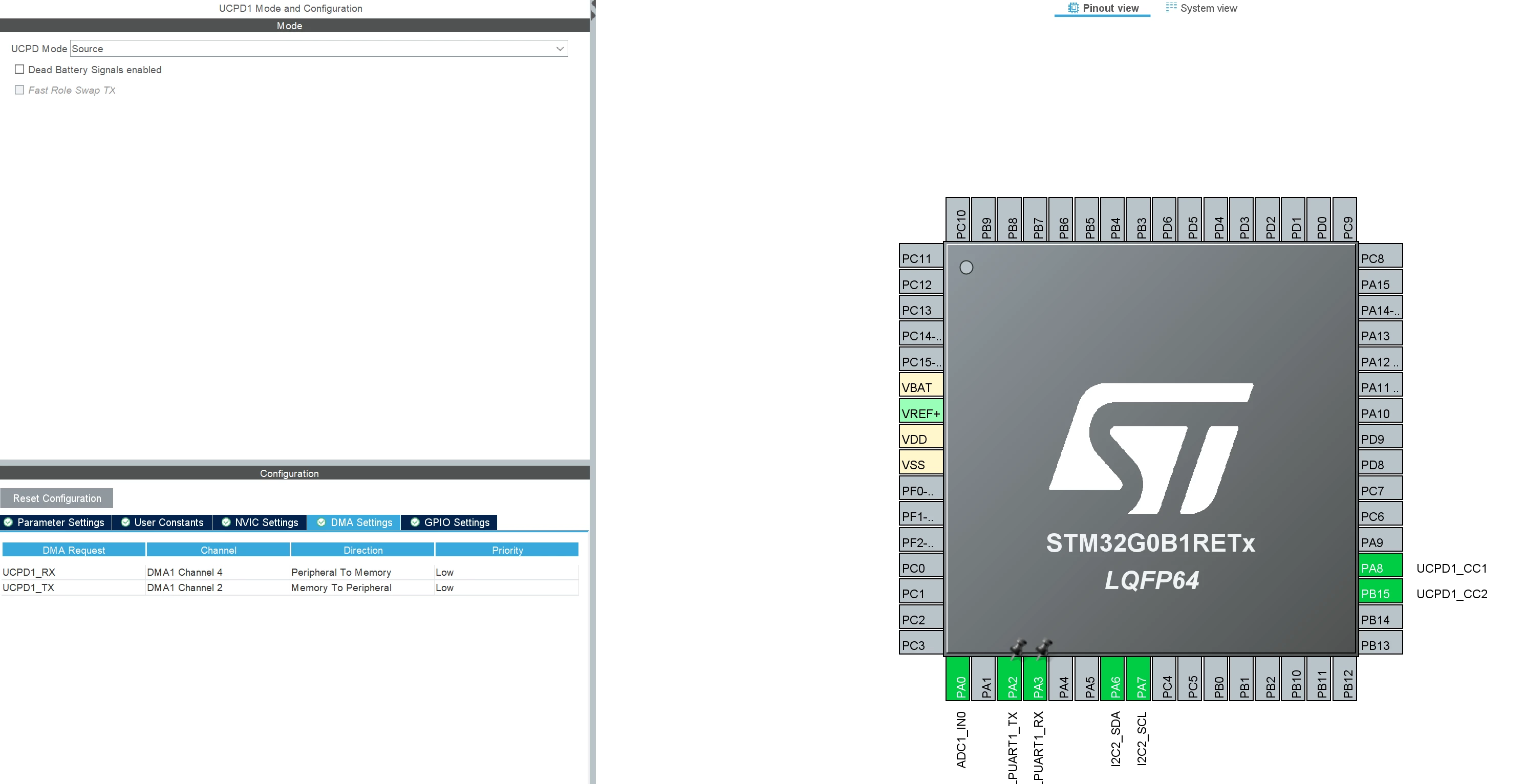Click pin PB3 on the top row
The width and height of the screenshot is (1525, 784).
(x=1139, y=220)
